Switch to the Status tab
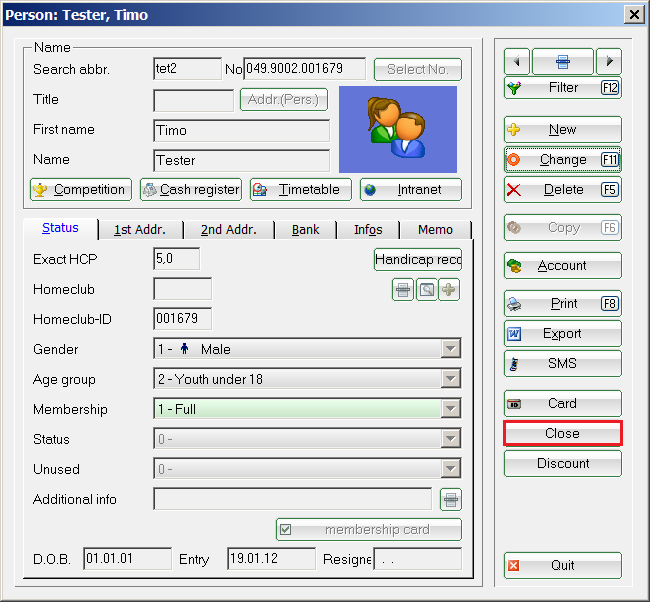This screenshot has width=650, height=602. pos(60,228)
